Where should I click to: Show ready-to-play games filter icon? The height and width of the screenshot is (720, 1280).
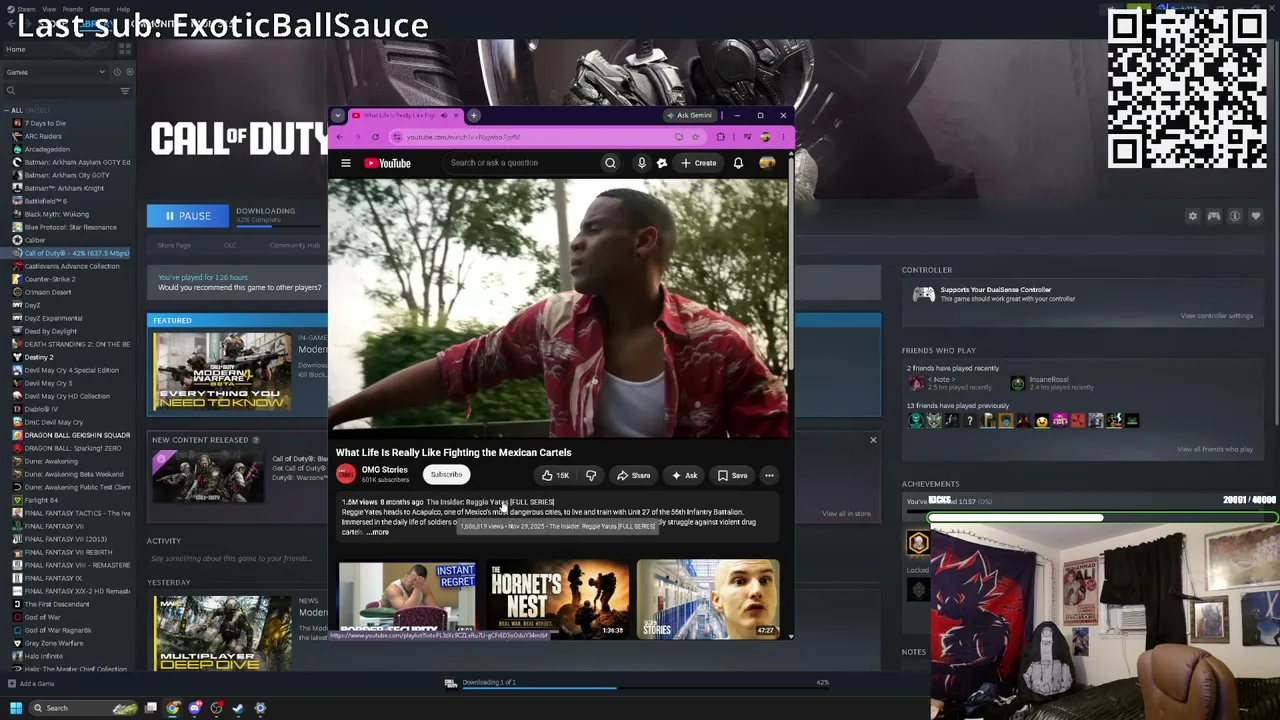pyautogui.click(x=129, y=72)
